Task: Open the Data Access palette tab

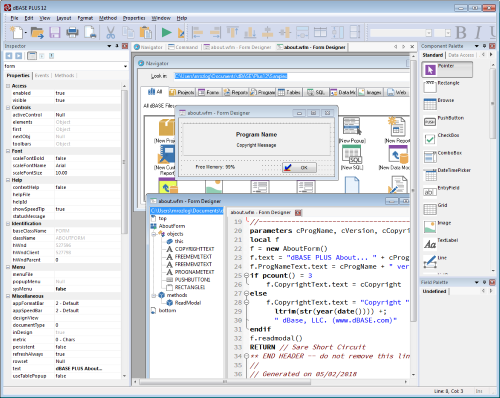Action: [x=461, y=55]
